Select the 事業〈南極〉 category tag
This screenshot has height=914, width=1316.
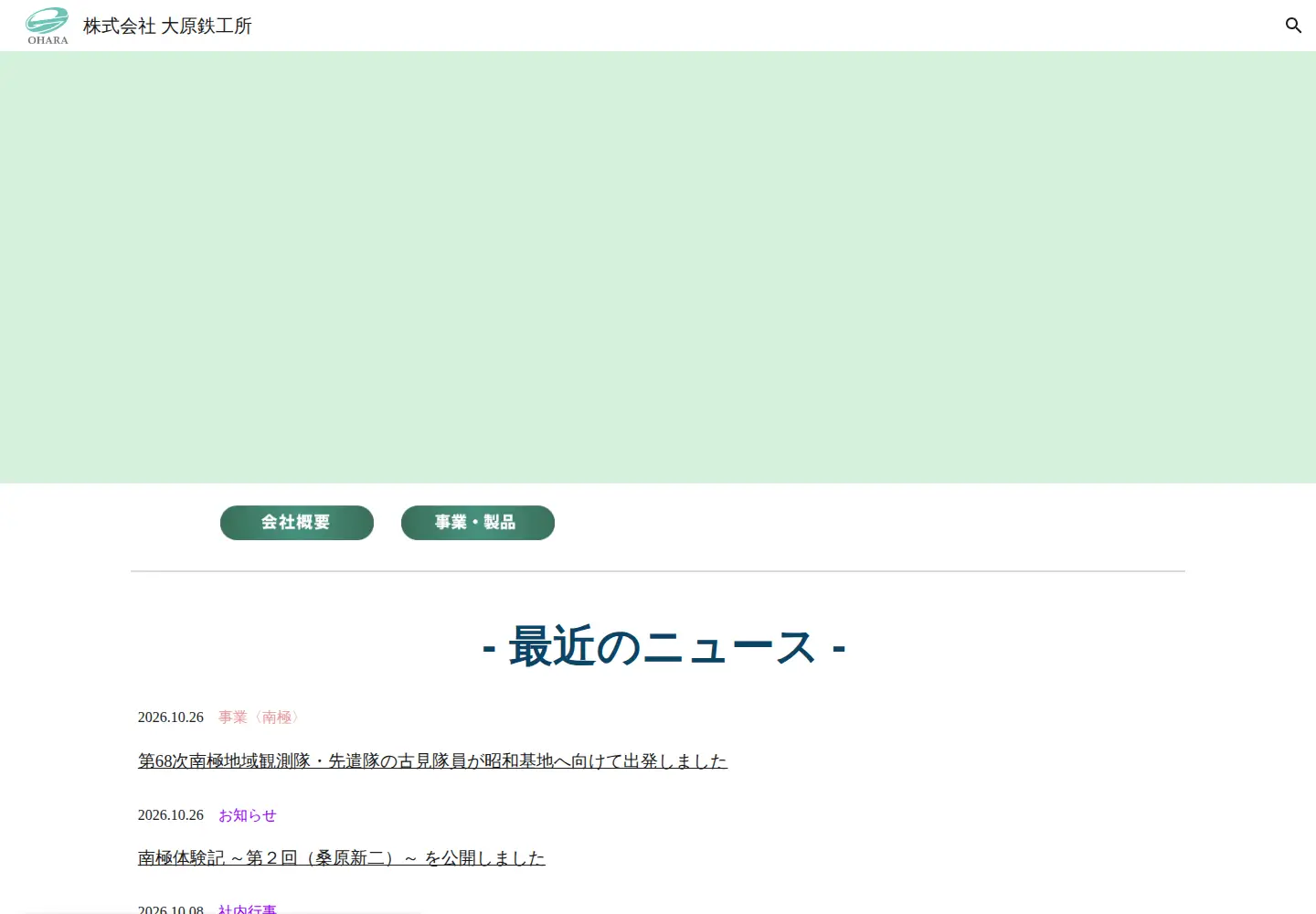(260, 717)
